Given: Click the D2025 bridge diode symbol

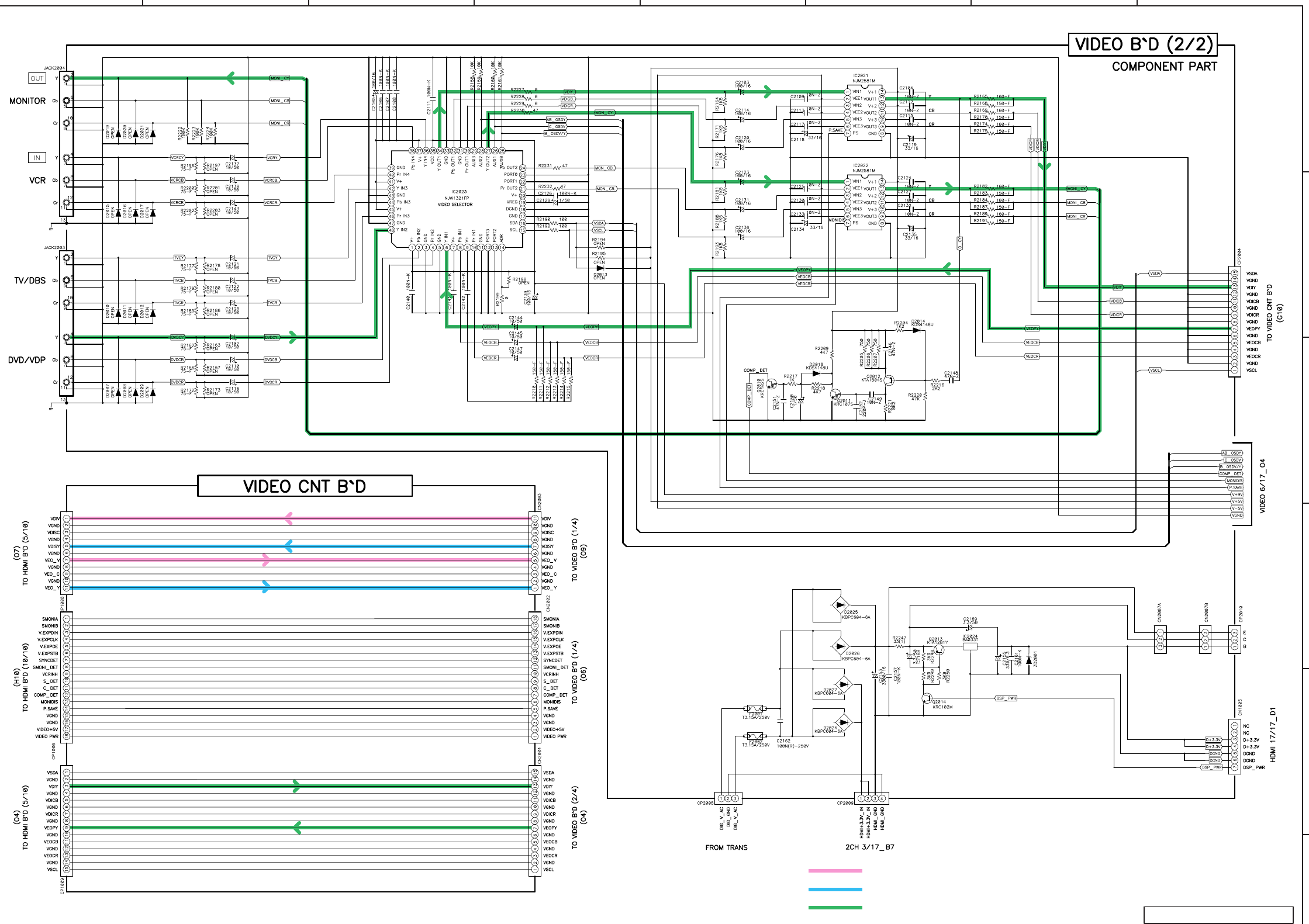Looking at the screenshot, I should [x=840, y=605].
